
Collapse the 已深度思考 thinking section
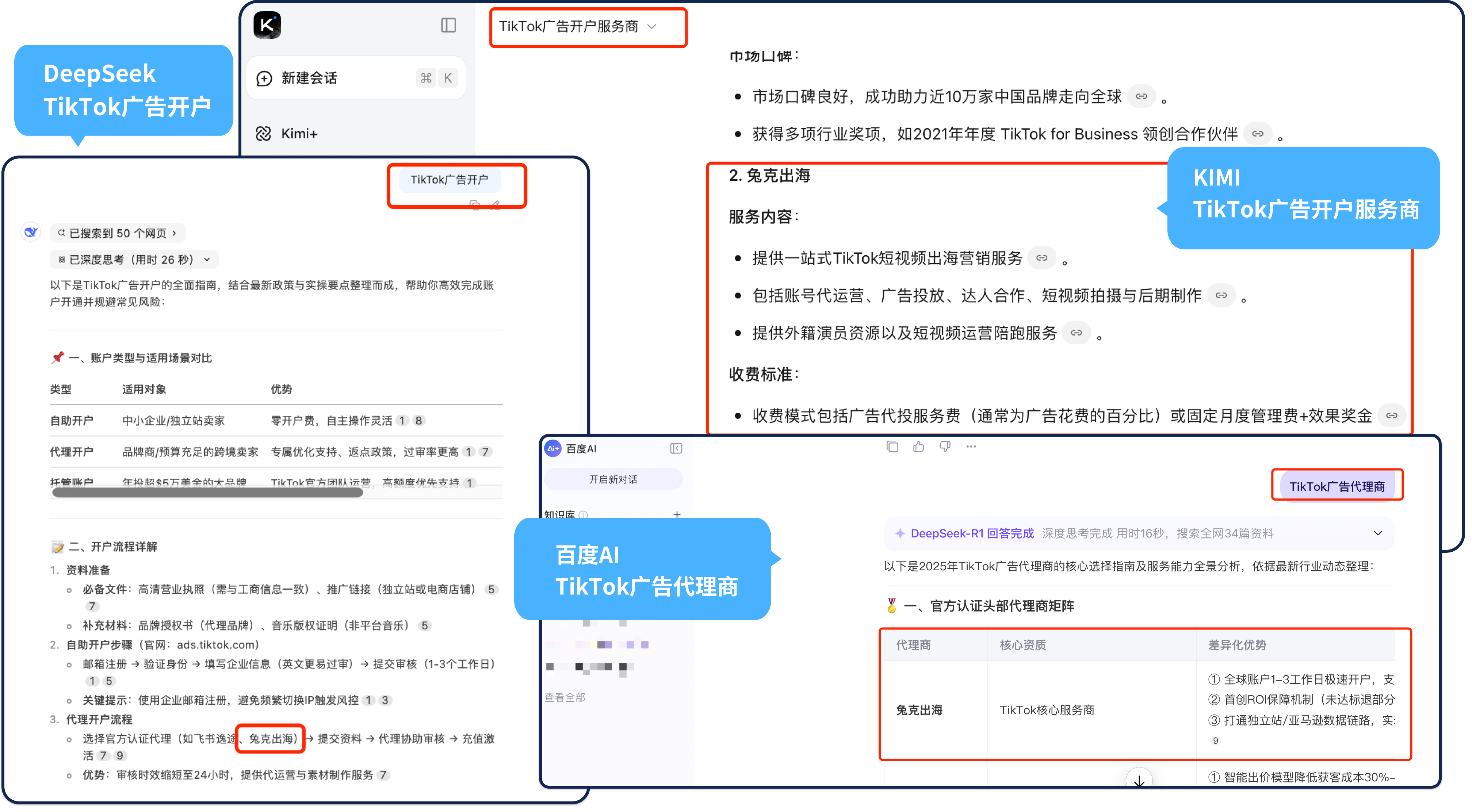[x=134, y=260]
